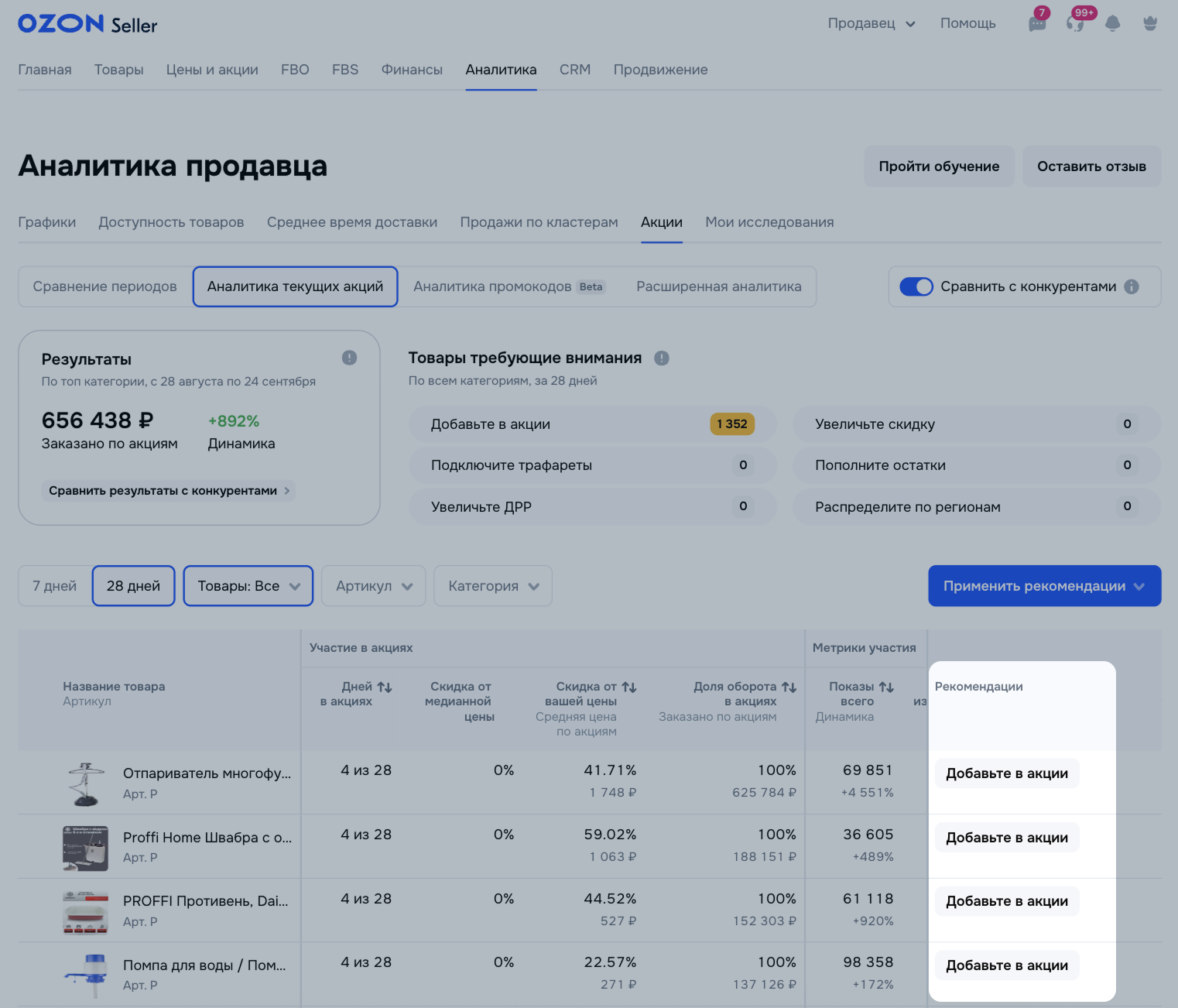Image resolution: width=1178 pixels, height=1008 pixels.
Task: Open the Категория filter dropdown
Action: click(493, 586)
